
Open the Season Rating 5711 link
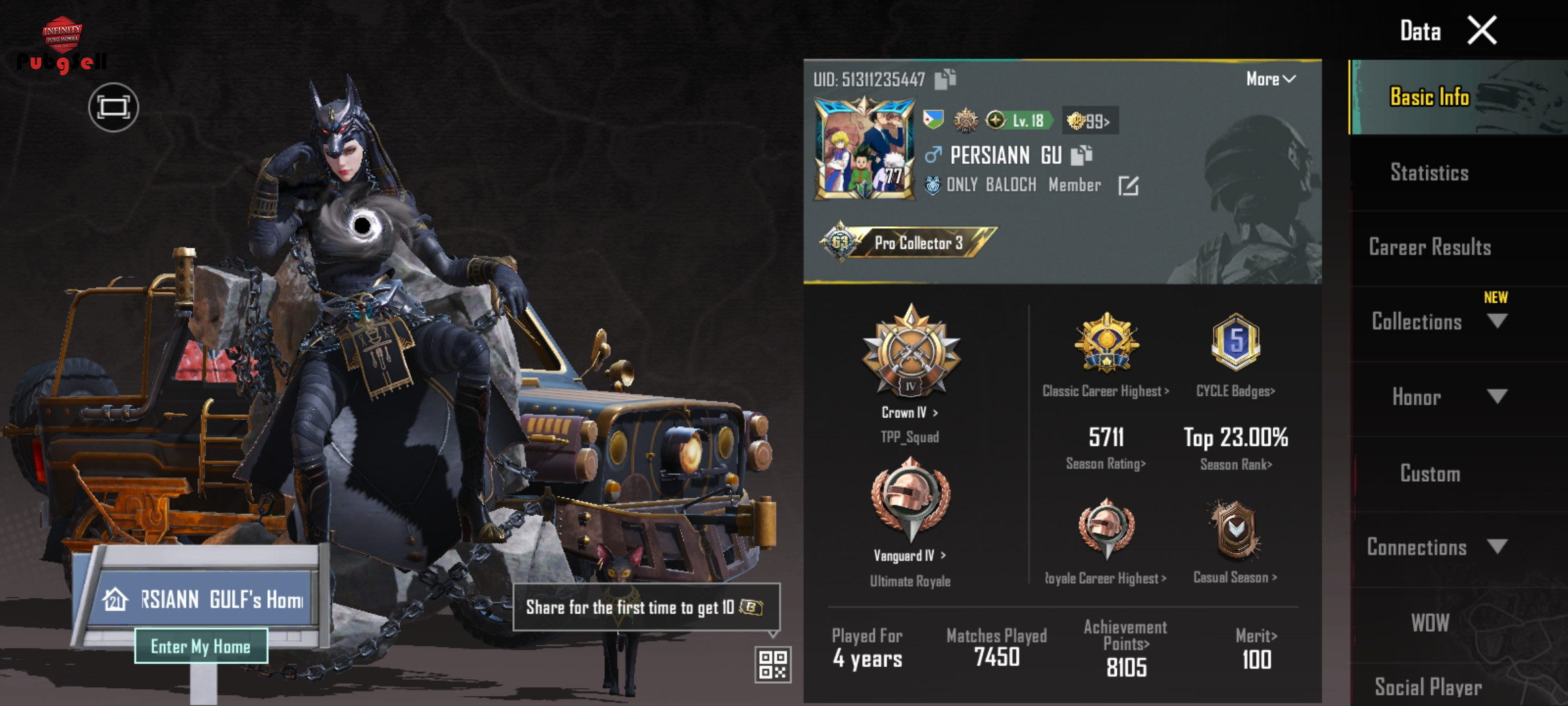(1106, 448)
